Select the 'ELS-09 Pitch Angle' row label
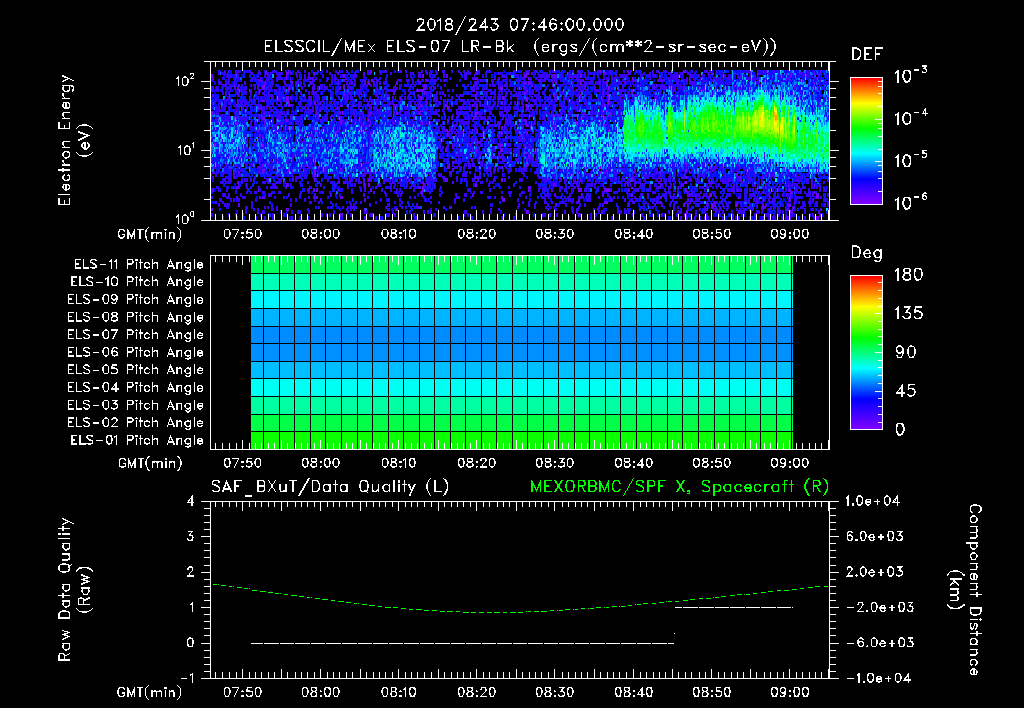Image resolution: width=1024 pixels, height=708 pixels. (136, 299)
